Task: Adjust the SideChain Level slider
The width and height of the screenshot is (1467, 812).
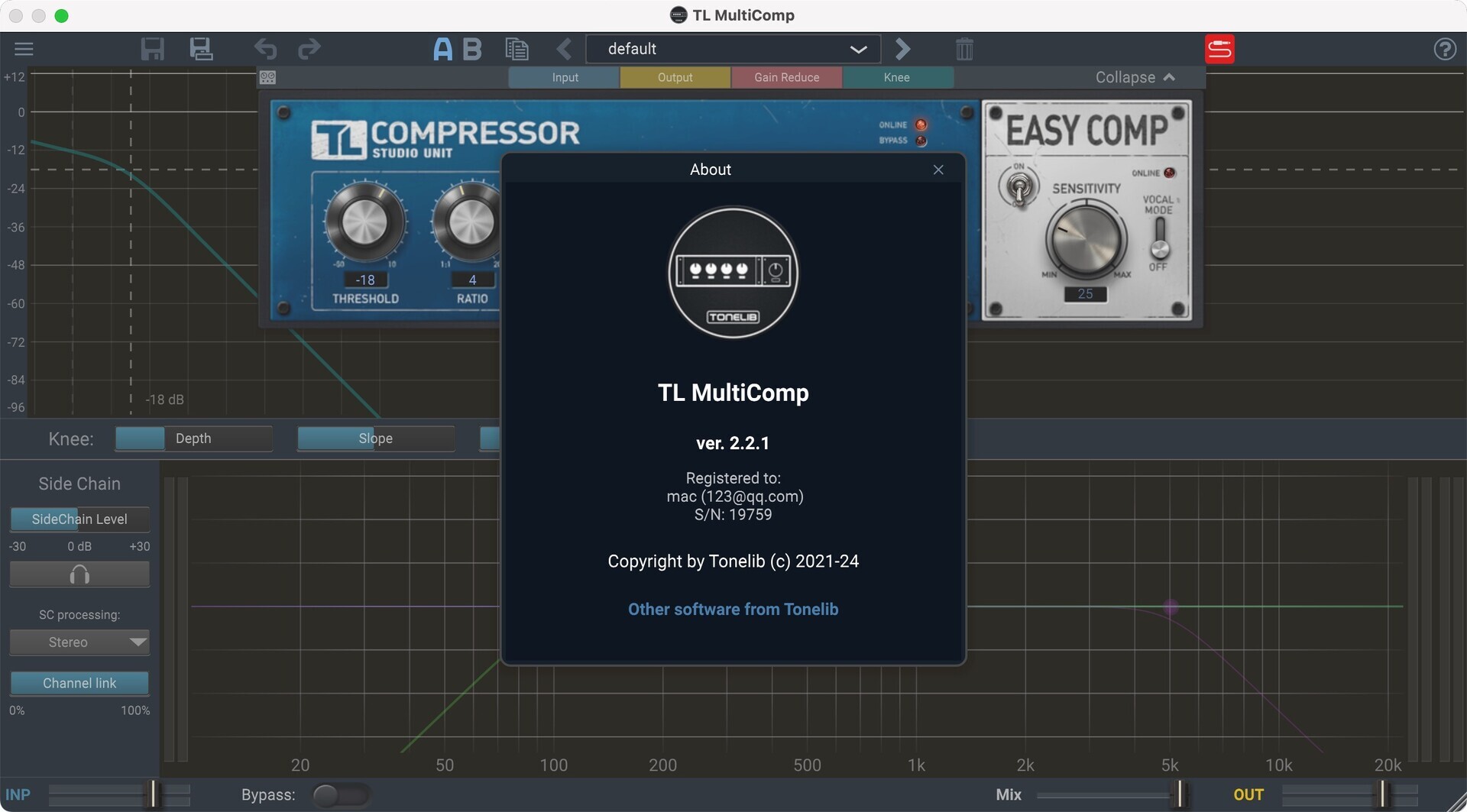Action: tap(79, 519)
